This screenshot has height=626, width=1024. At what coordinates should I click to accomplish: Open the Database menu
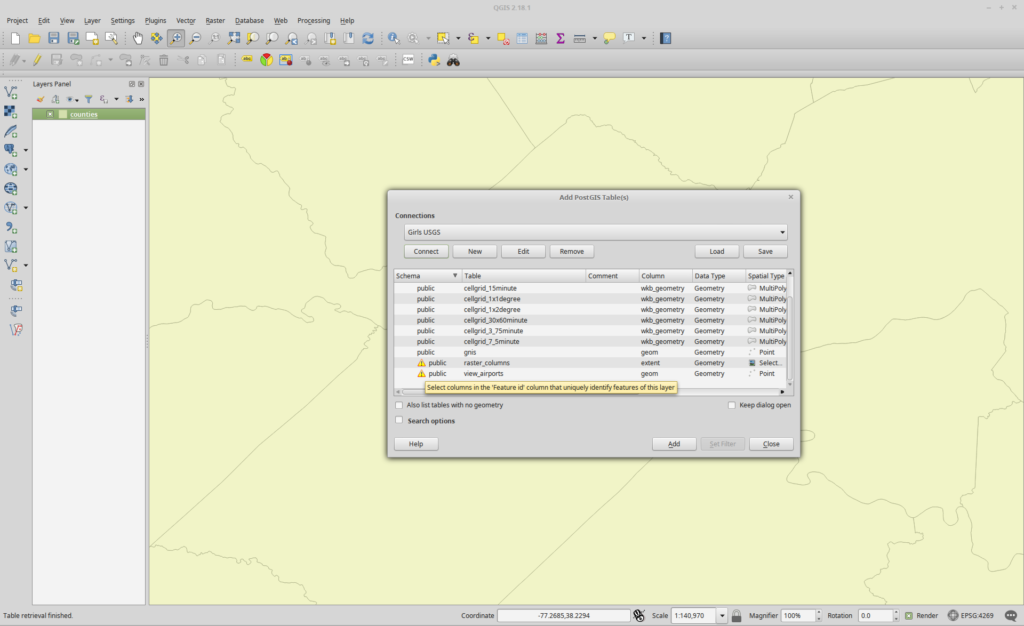(x=249, y=20)
